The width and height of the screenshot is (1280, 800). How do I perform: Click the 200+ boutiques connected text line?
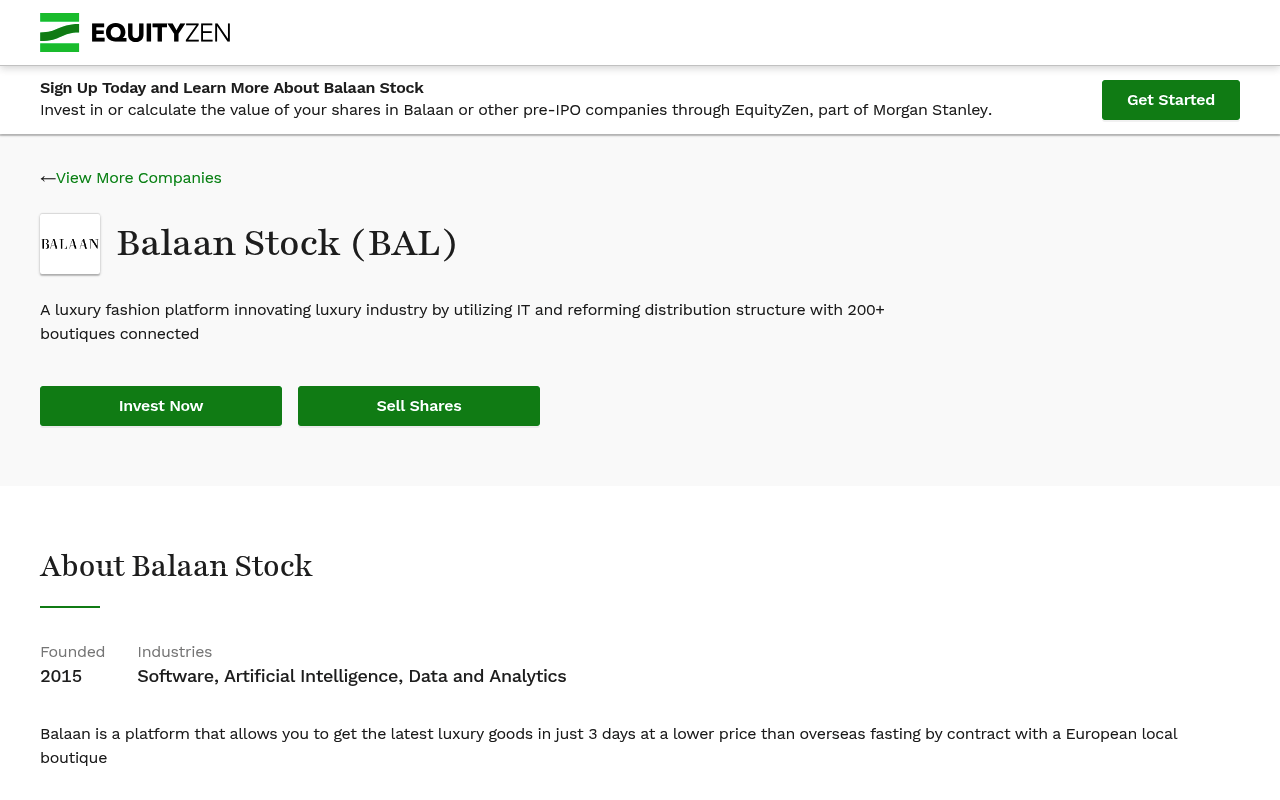[x=120, y=334]
